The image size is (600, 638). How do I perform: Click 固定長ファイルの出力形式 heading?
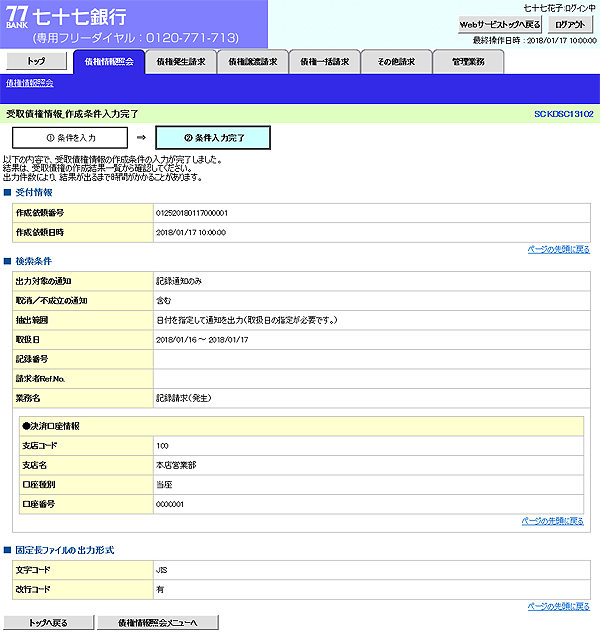(65, 550)
